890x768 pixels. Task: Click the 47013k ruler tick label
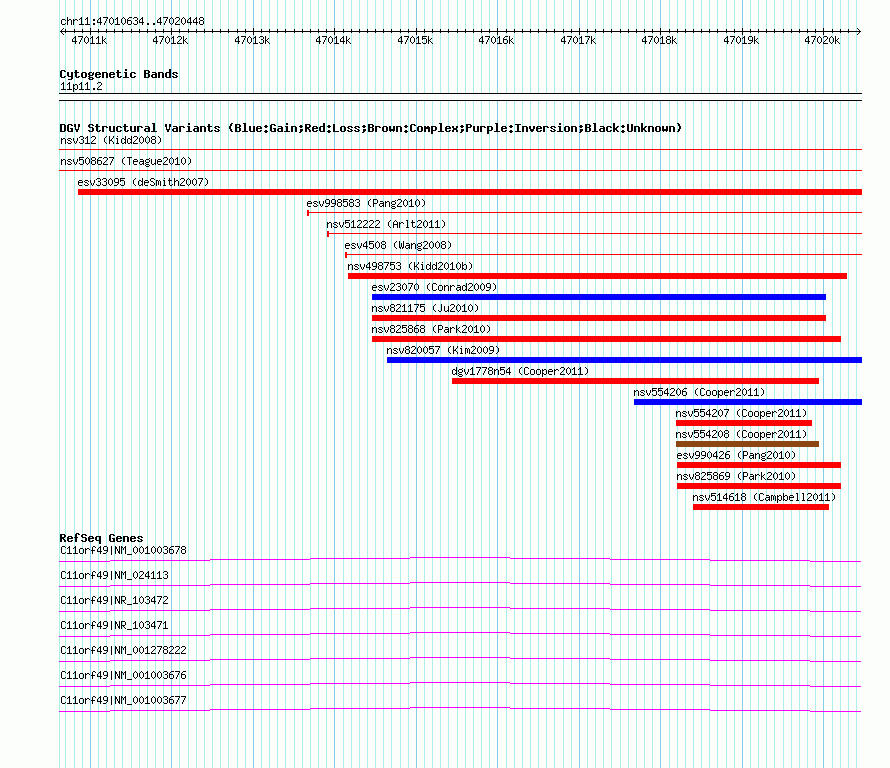252,40
